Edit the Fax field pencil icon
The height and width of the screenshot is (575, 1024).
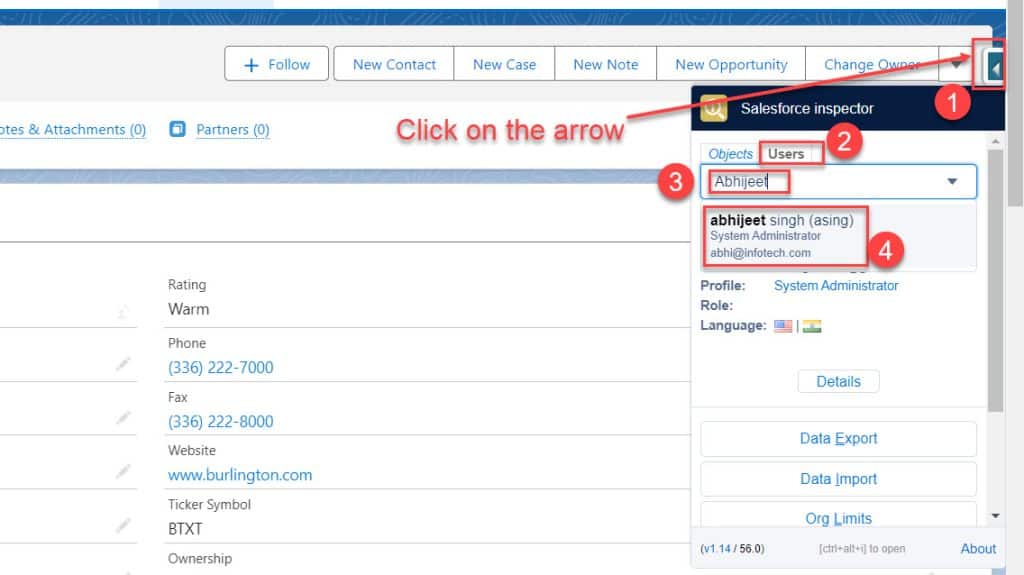click(x=123, y=418)
